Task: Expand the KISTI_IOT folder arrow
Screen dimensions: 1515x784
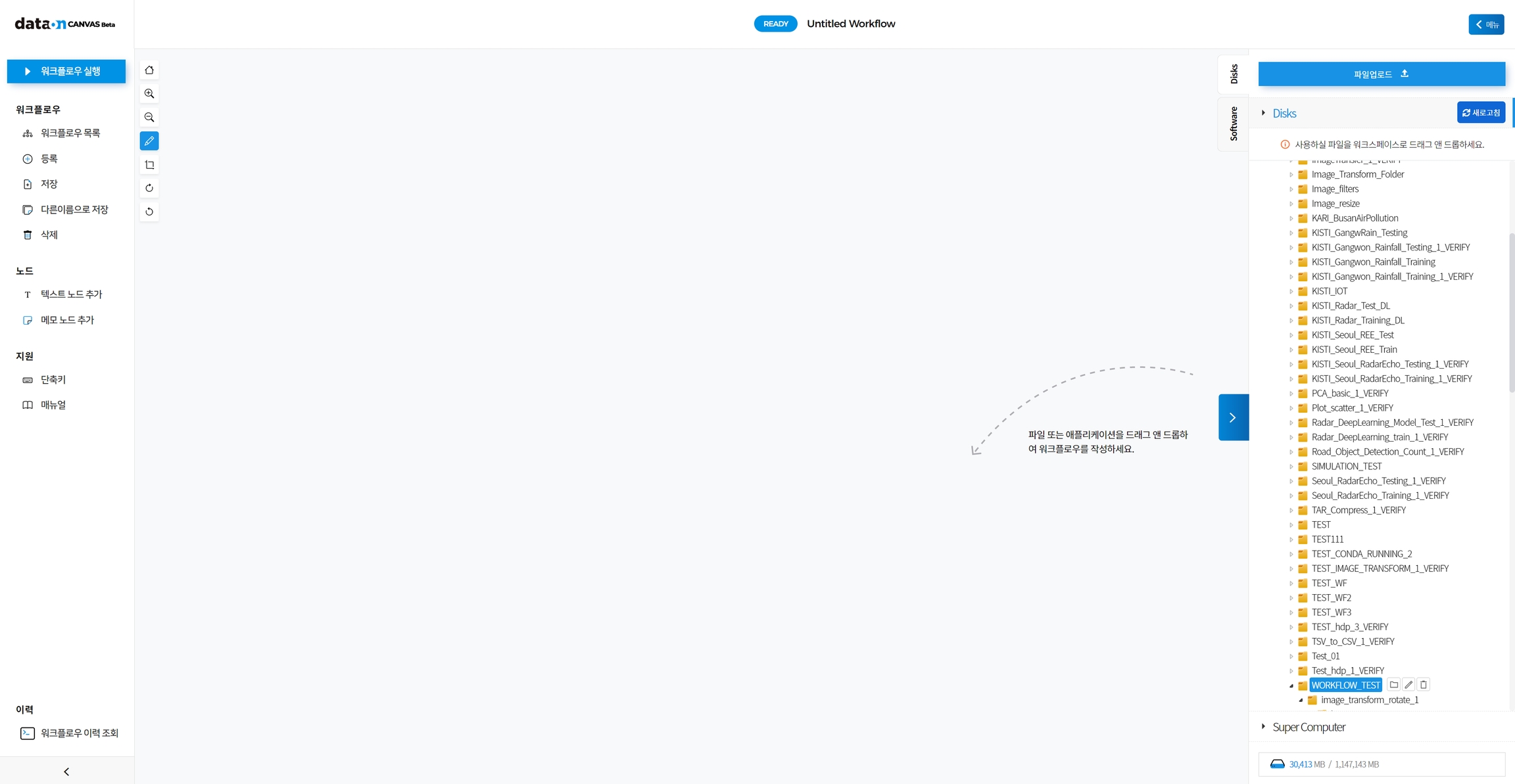Action: [1291, 291]
